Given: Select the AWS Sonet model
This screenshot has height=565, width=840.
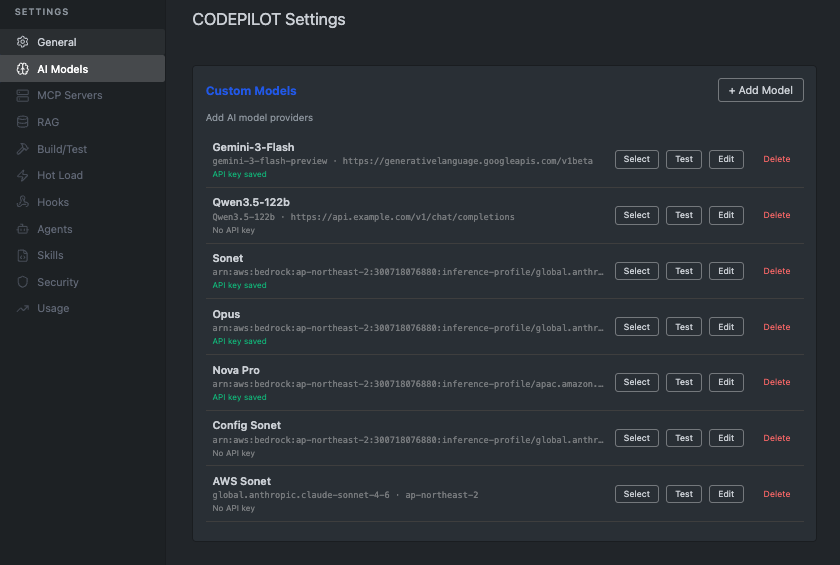Looking at the screenshot, I should click(x=636, y=494).
